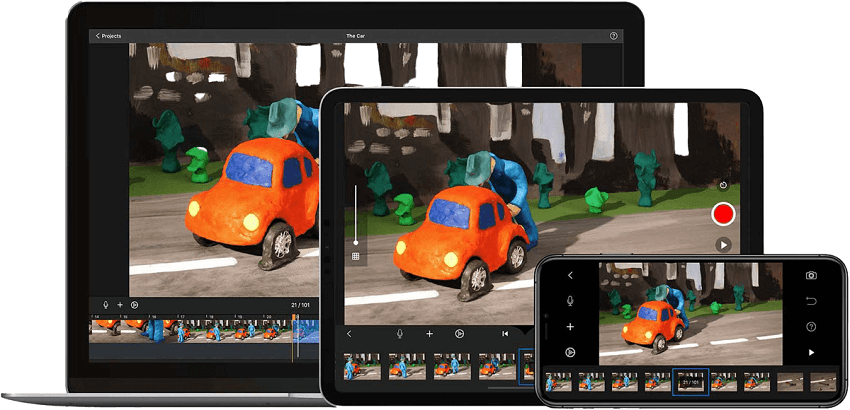The width and height of the screenshot is (850, 410).
Task: Select the blue highlighted frame on laptop timeline
Action: click(x=307, y=330)
